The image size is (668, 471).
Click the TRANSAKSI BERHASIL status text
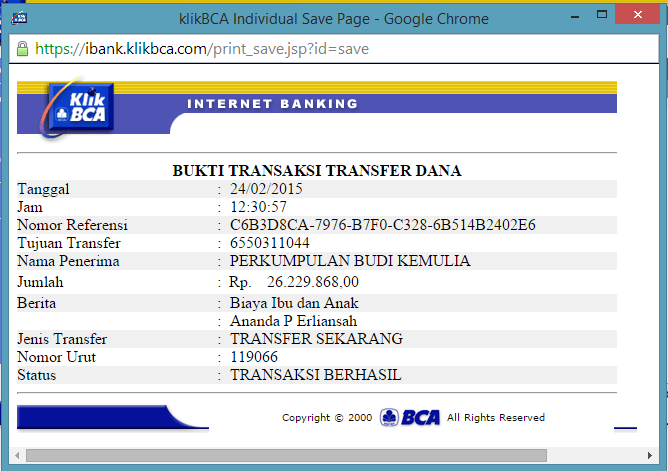tap(315, 375)
